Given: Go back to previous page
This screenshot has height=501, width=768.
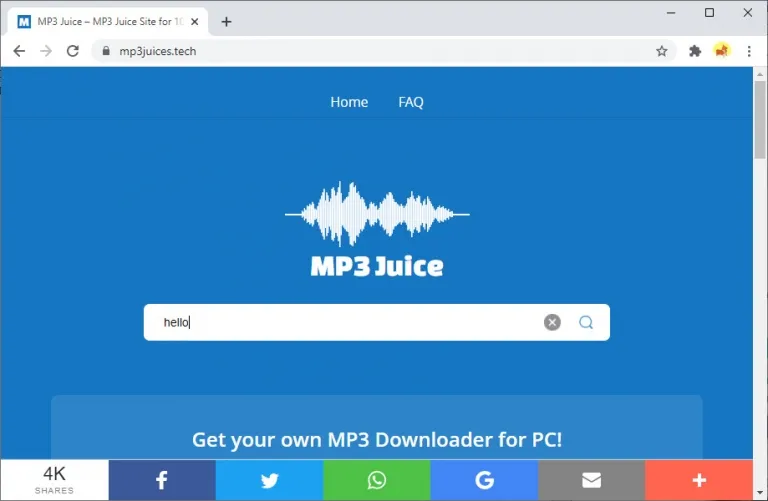Looking at the screenshot, I should [19, 51].
